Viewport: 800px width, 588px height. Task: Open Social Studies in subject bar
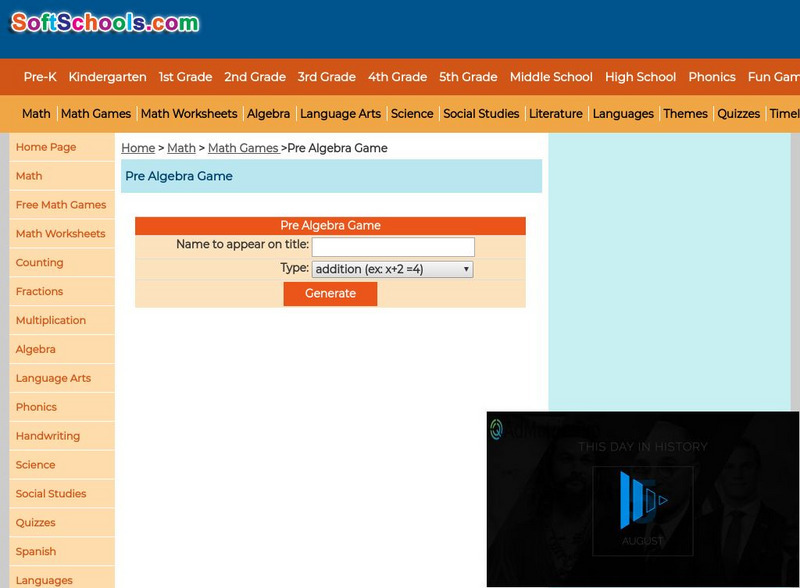(x=481, y=113)
